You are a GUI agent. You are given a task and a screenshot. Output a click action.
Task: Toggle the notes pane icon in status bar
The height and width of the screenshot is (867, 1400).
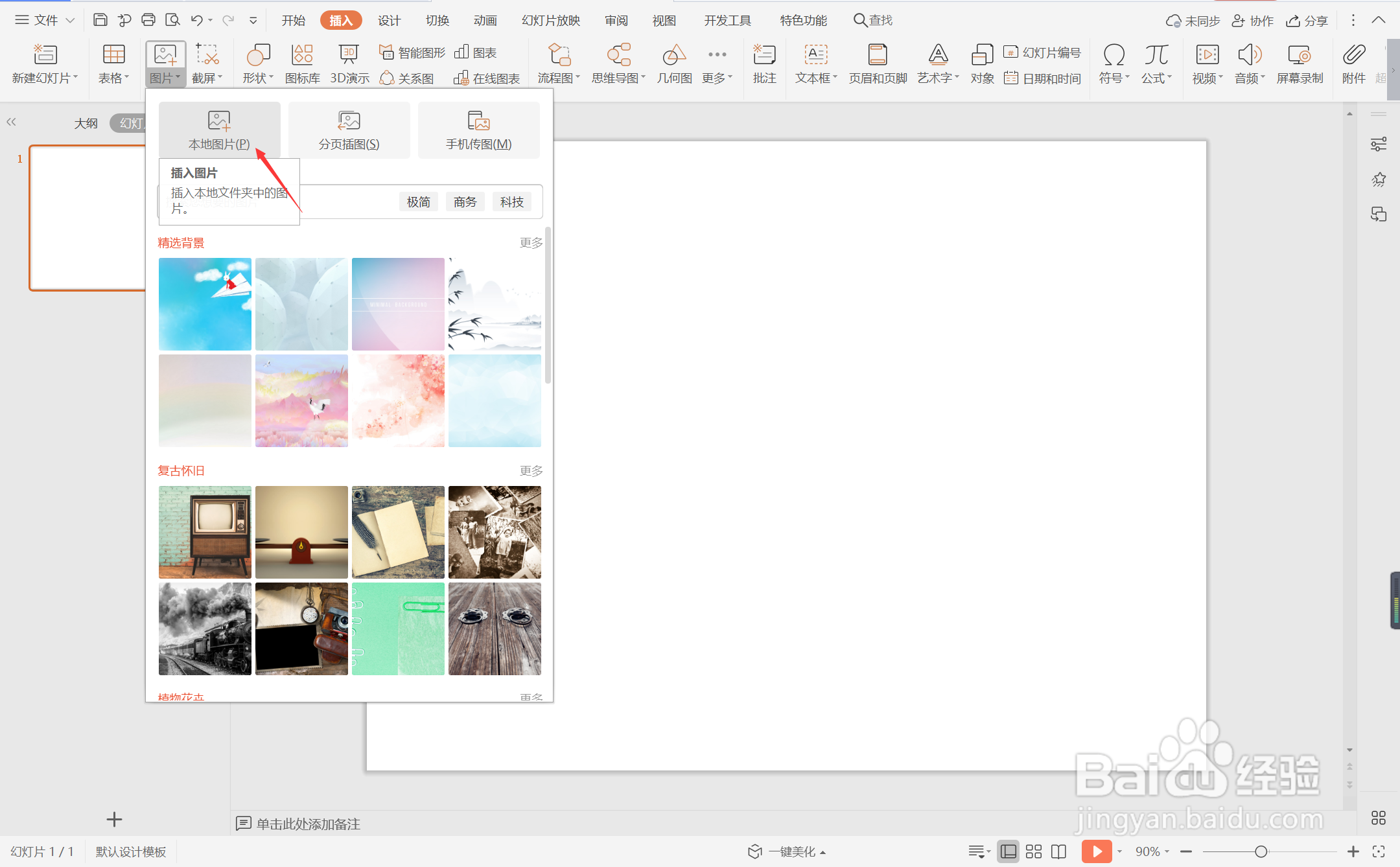977,851
